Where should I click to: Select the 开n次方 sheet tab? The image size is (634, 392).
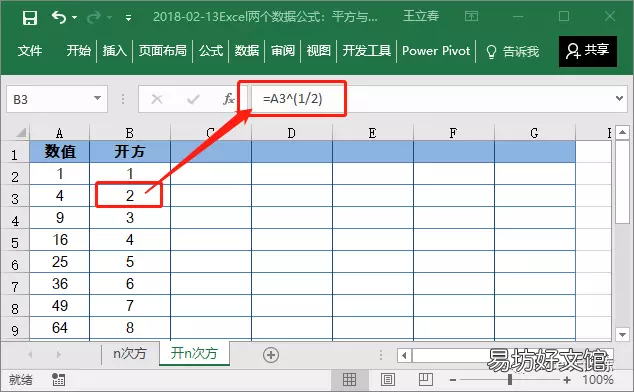coord(194,353)
